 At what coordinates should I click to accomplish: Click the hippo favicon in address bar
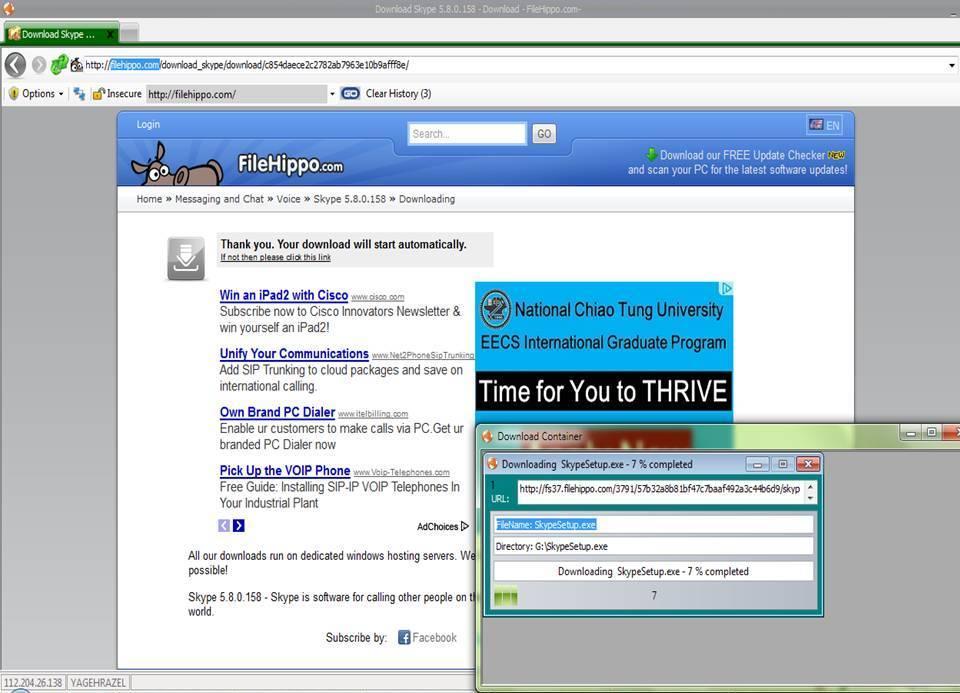tap(77, 64)
